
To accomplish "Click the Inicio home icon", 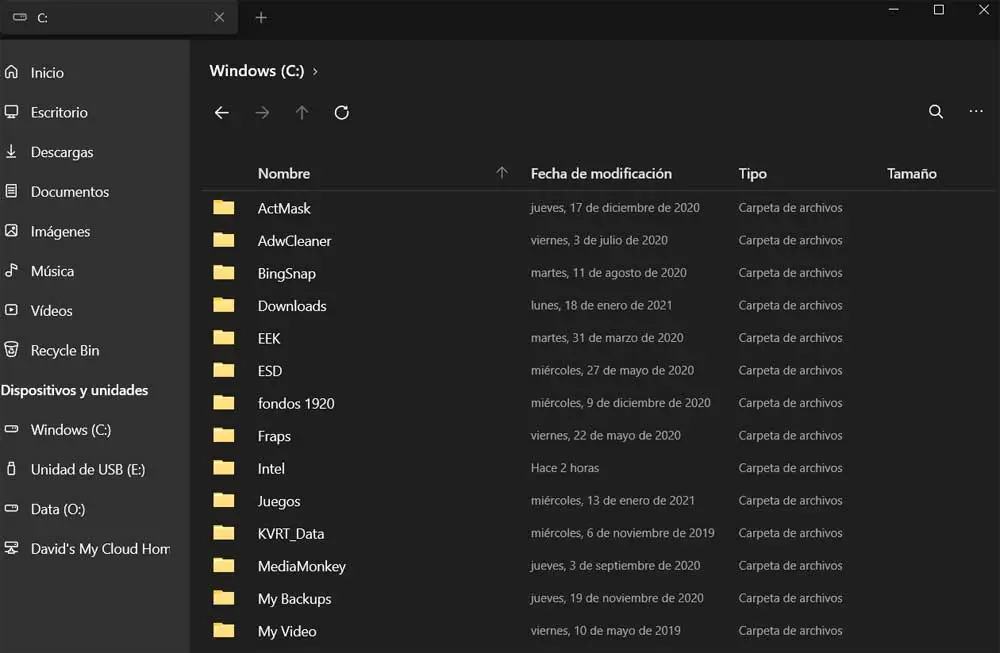I will [x=11, y=72].
